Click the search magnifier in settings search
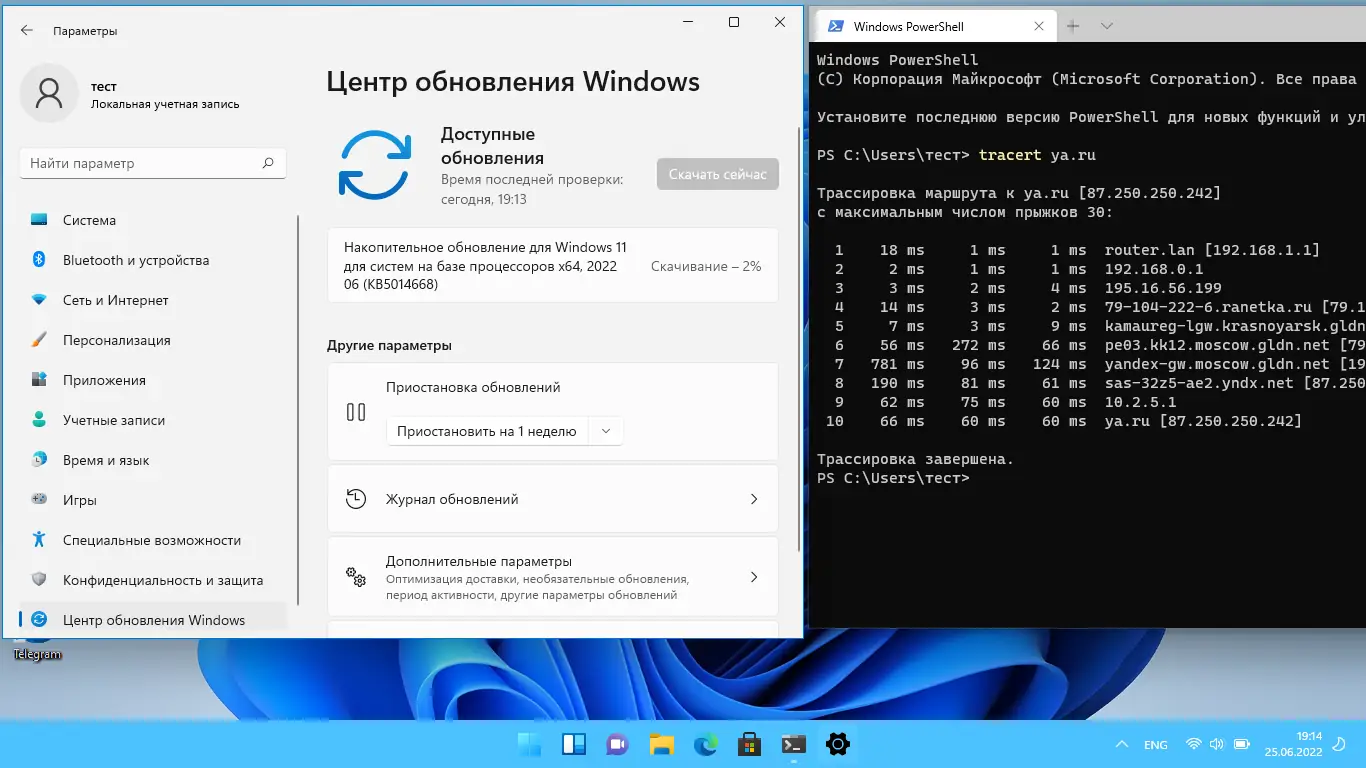This screenshot has width=1366, height=768. (x=268, y=163)
